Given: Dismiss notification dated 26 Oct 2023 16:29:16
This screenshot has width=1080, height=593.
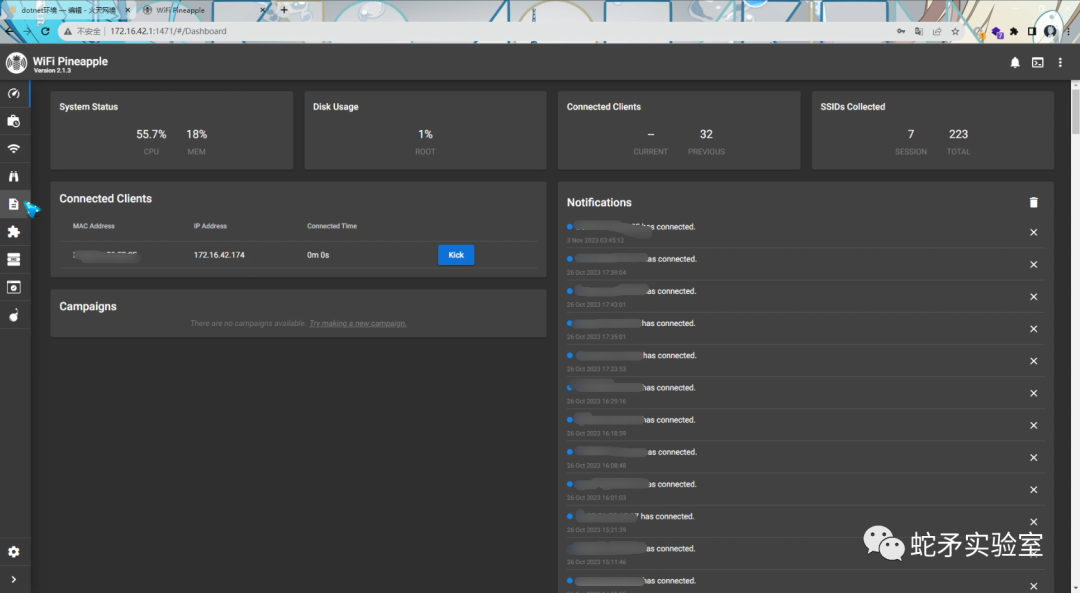Looking at the screenshot, I should (1033, 393).
